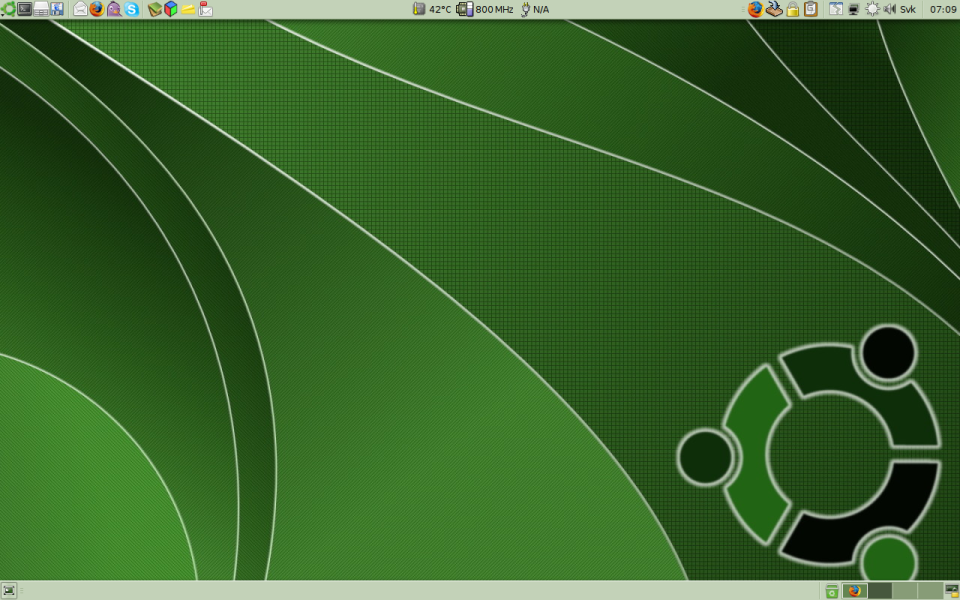Open the network monitor computer icon

coord(853,9)
